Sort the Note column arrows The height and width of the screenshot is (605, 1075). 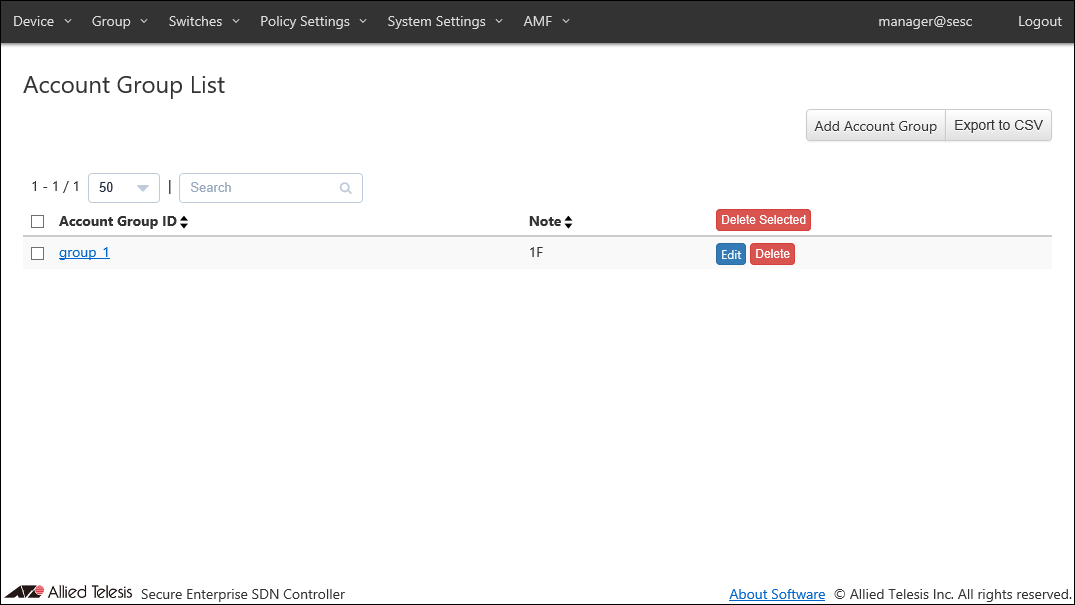[568, 222]
